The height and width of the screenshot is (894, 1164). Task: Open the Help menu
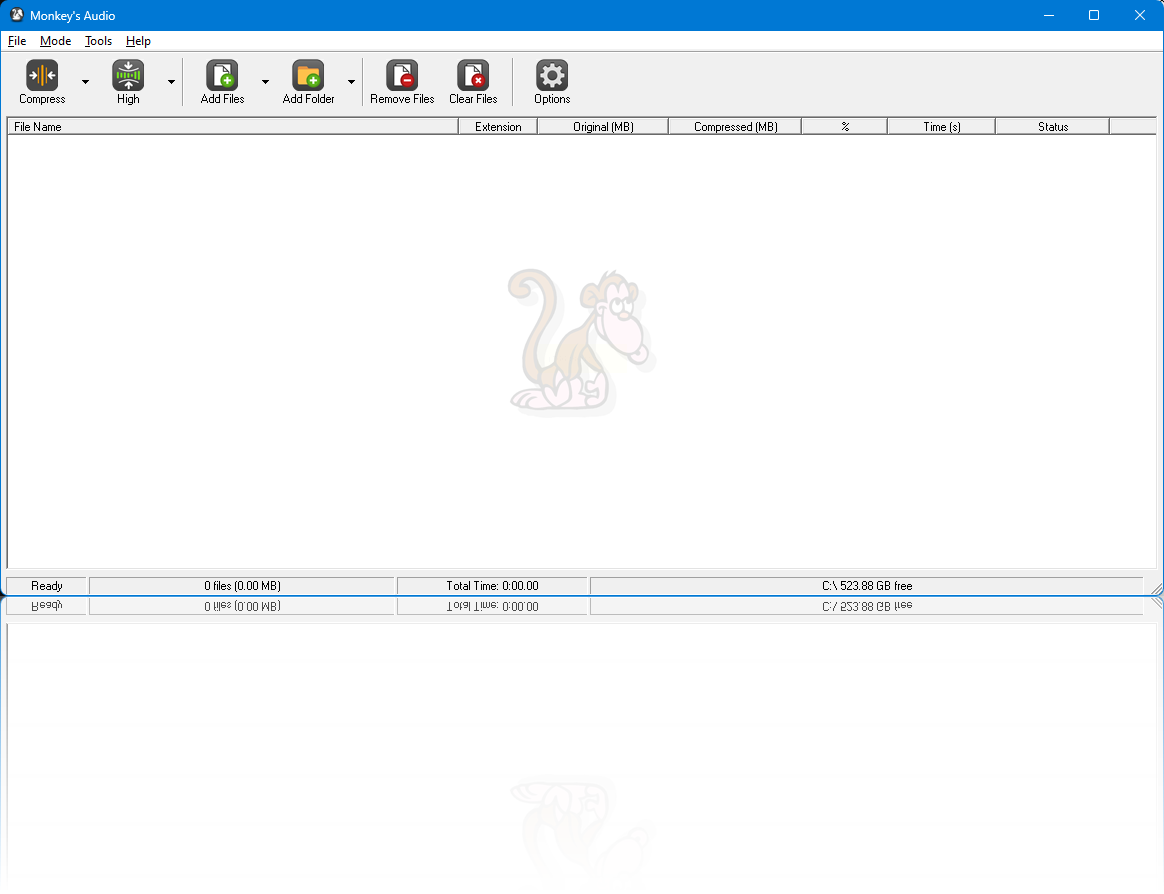point(138,41)
